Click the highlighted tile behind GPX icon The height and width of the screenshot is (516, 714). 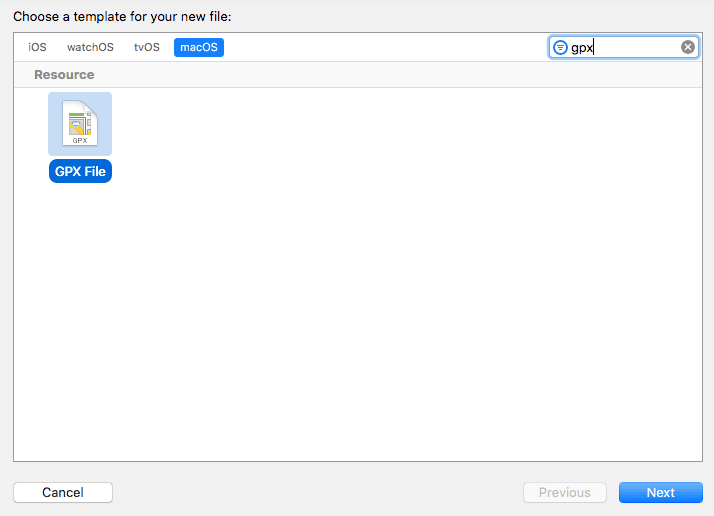(102, 102)
